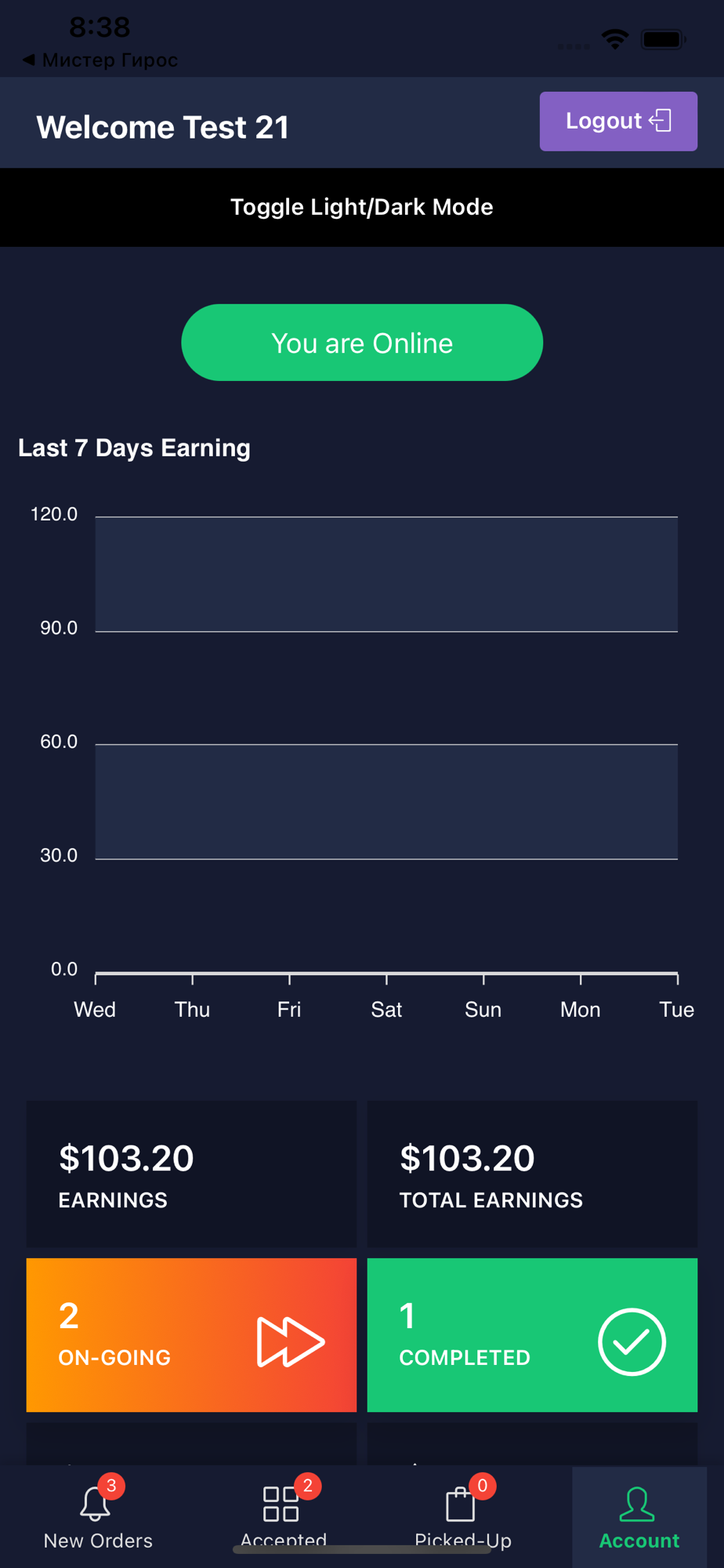Open New Orders bell icon
Viewport: 724px width, 1568px height.
95,1503
